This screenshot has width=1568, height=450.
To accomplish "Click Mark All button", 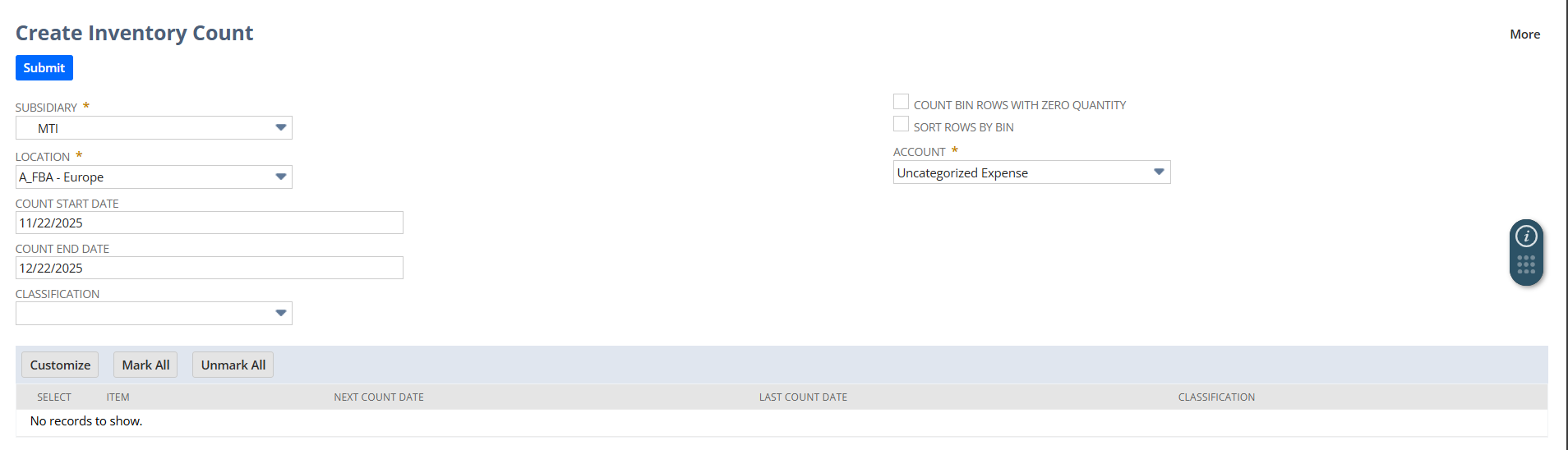I will (145, 365).
